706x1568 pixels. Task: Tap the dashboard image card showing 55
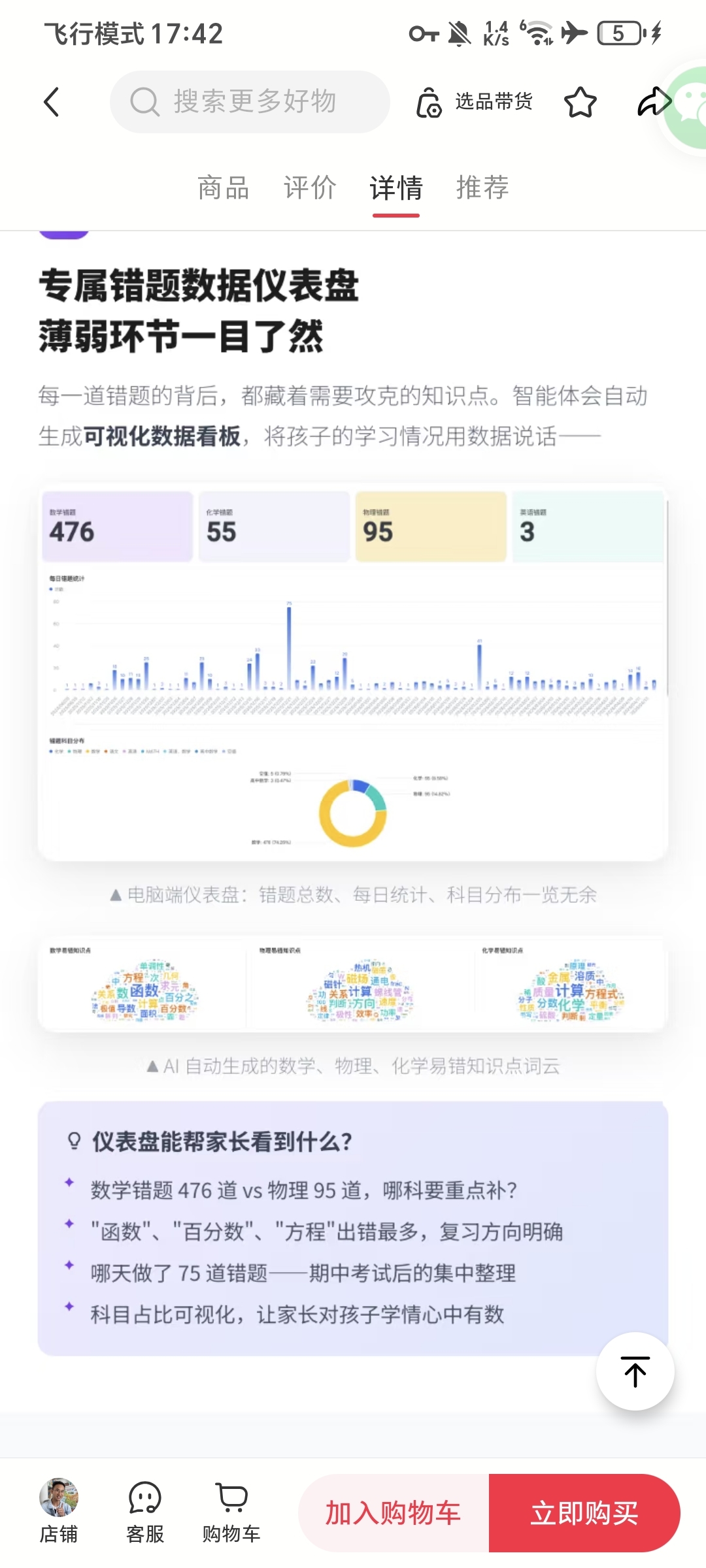pos(274,527)
